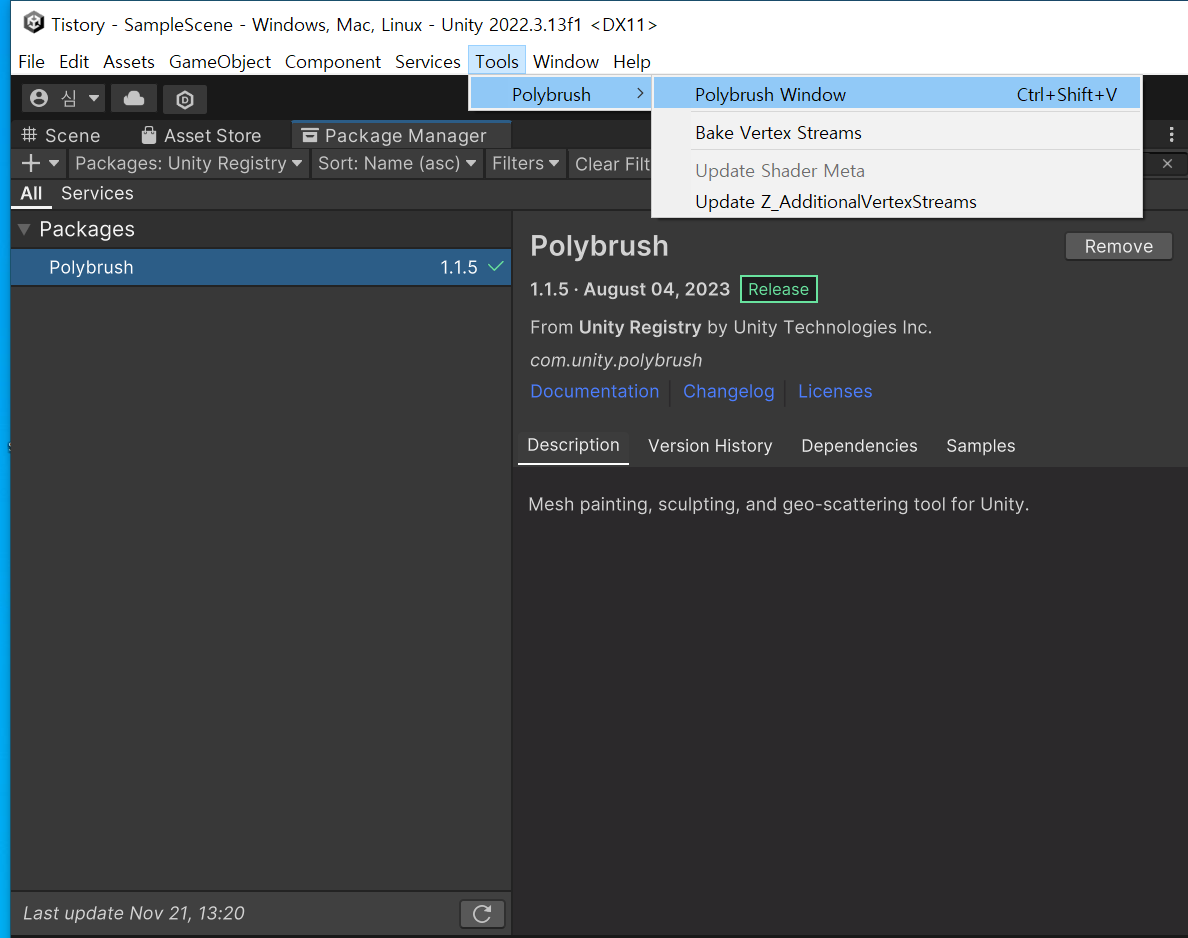
Task: Select the All tab
Action: click(31, 193)
